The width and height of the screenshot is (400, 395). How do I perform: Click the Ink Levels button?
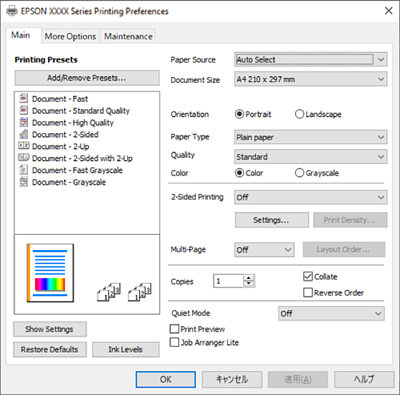125,349
